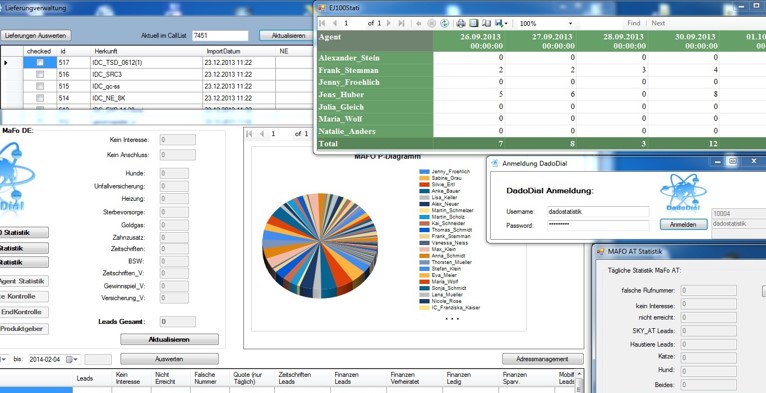Toggle Print Layout view icon
Viewport: 766px width, 393px height.
tap(473, 23)
